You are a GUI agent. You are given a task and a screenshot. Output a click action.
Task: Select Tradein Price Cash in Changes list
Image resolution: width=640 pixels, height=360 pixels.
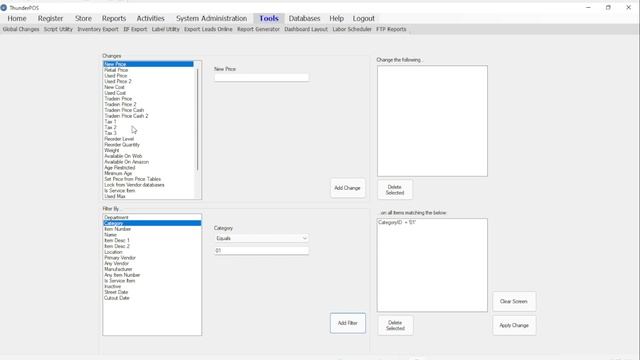coord(124,110)
